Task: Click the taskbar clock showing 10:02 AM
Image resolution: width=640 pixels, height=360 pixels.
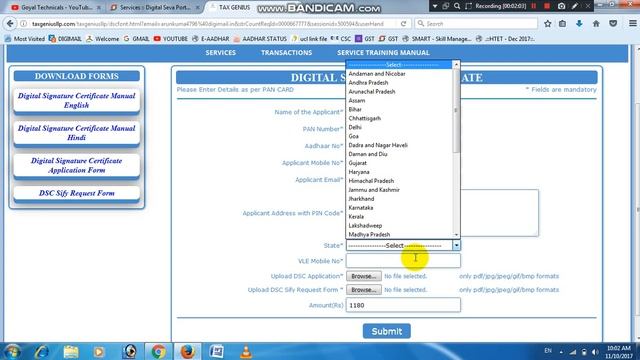Action: point(619,352)
